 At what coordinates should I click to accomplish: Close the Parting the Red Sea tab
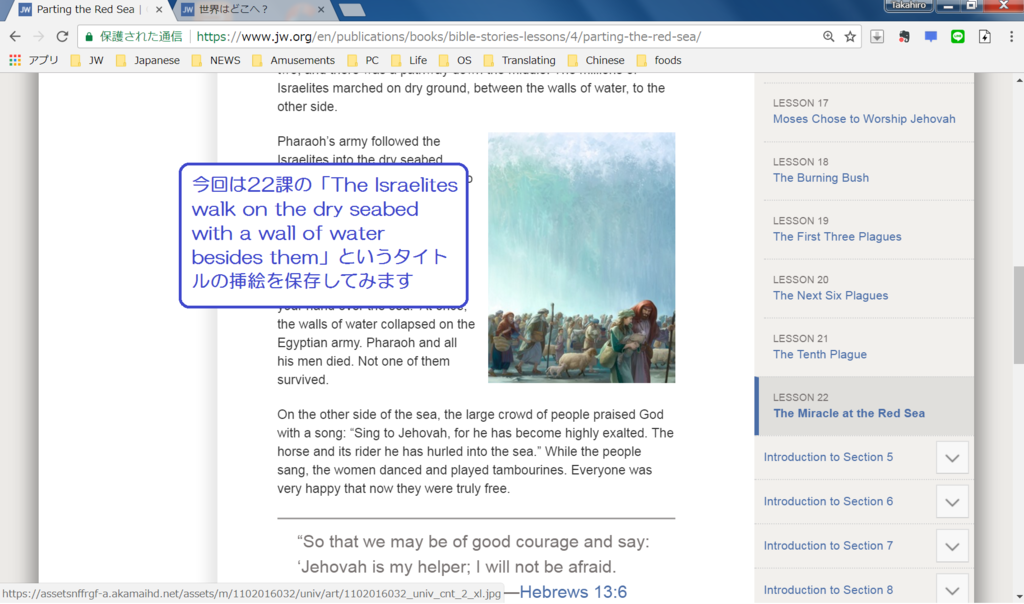click(159, 9)
